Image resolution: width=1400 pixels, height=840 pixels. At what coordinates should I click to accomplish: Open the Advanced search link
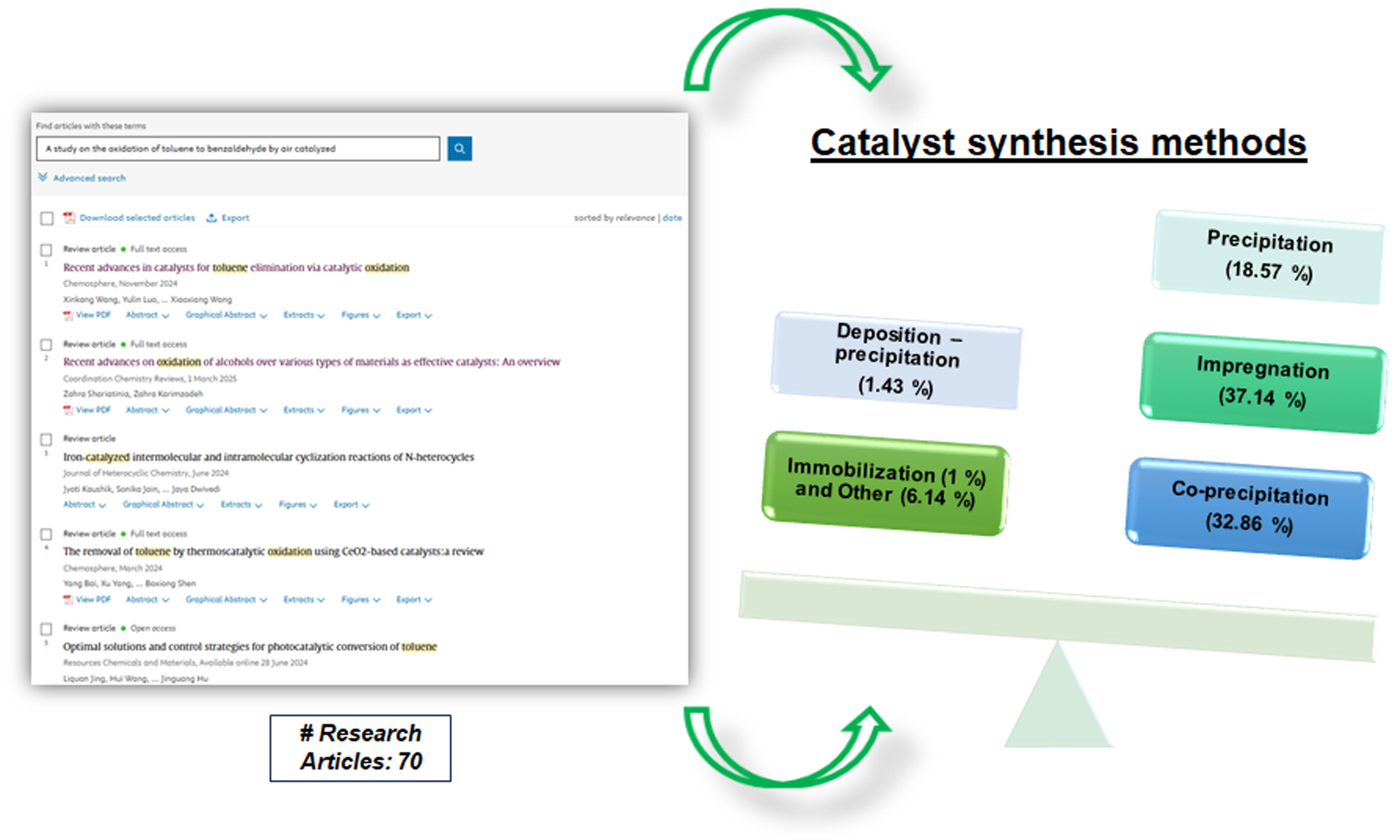pos(89,178)
